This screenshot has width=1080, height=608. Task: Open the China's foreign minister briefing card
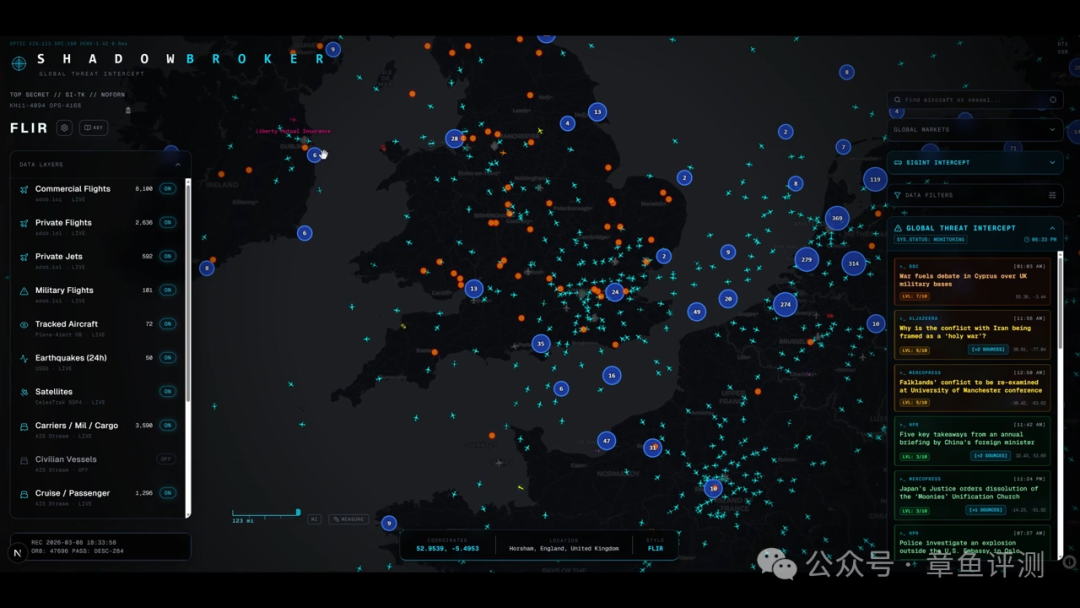point(972,441)
